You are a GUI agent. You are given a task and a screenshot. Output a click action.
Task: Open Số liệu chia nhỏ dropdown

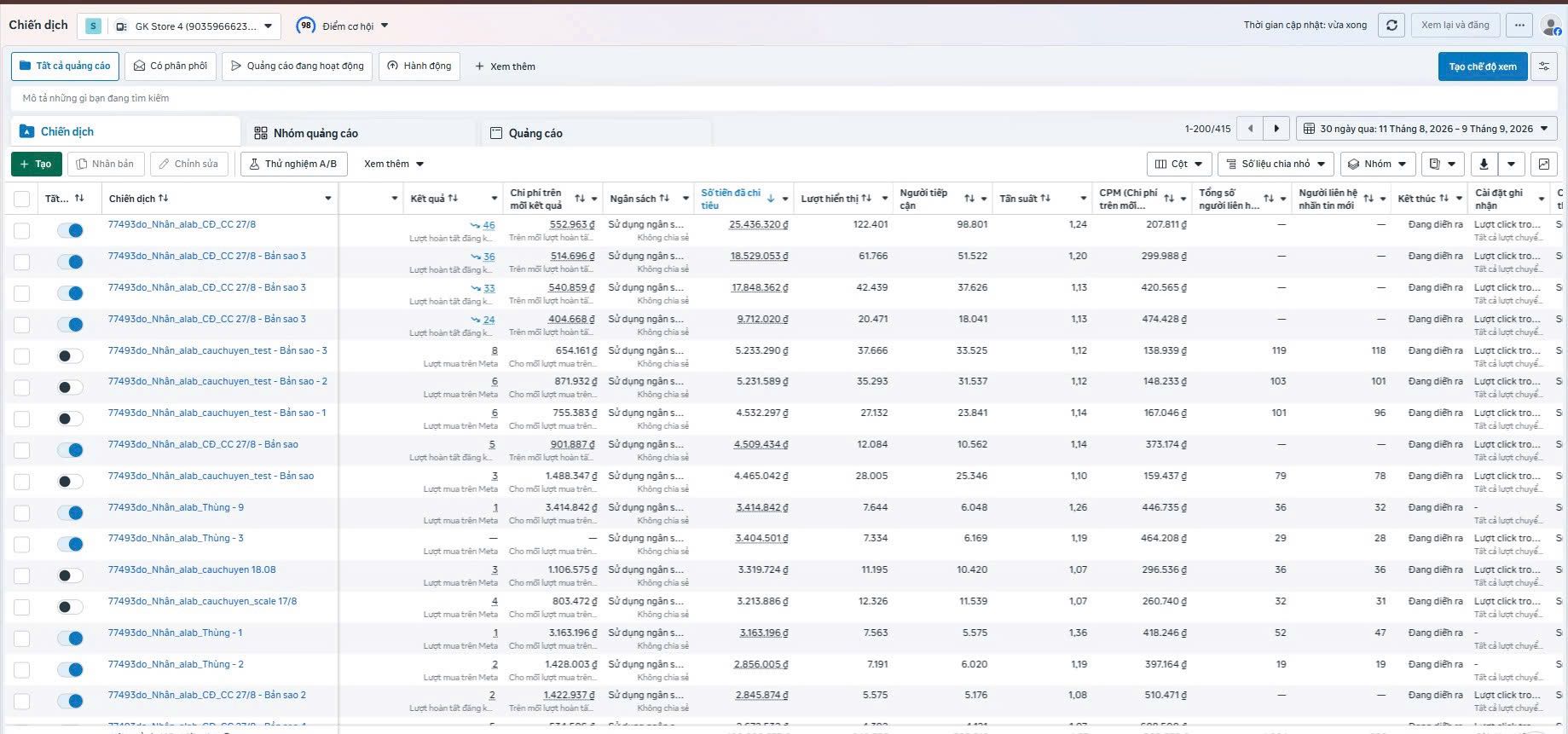[1276, 164]
